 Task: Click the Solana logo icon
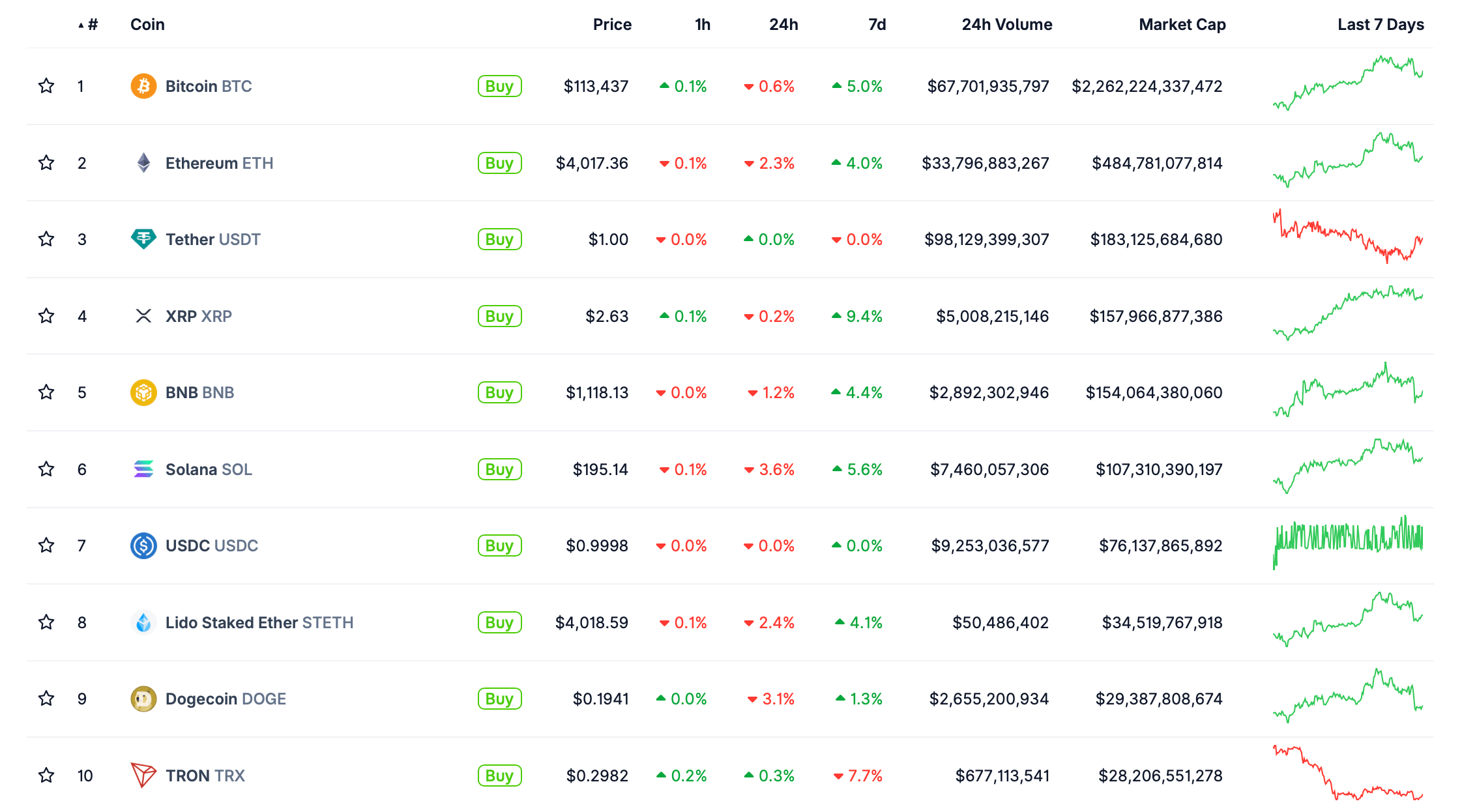(x=143, y=469)
